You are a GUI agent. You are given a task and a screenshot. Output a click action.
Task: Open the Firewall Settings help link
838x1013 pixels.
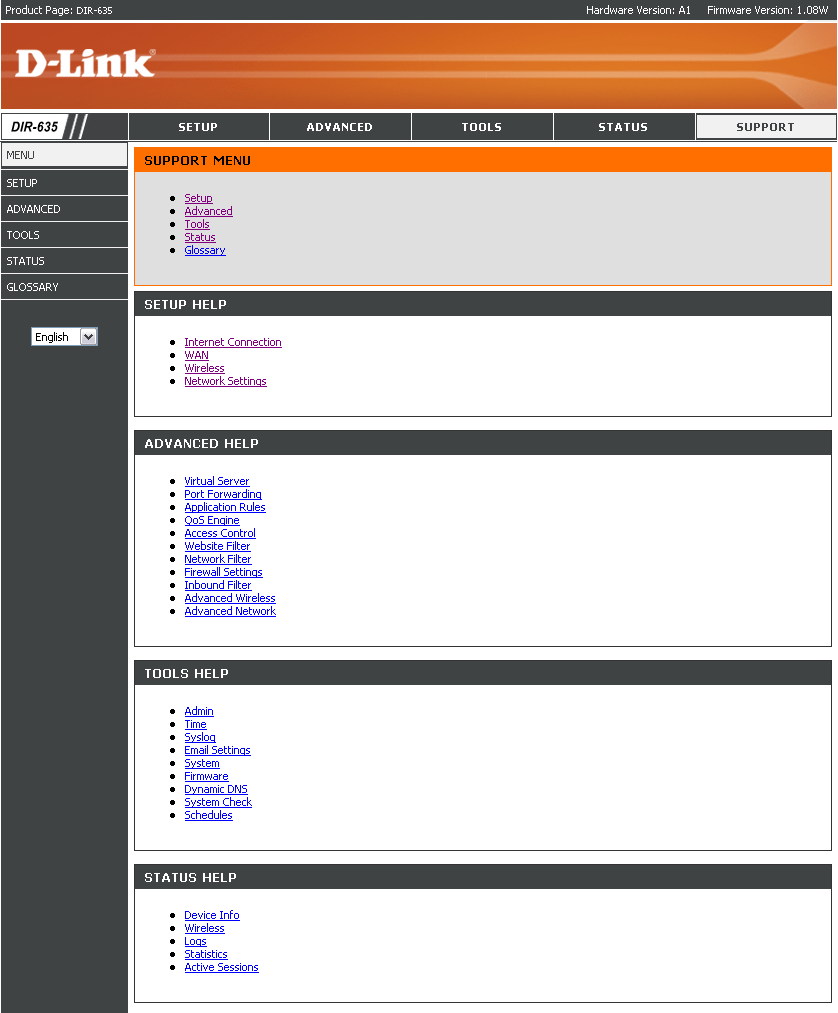pyautogui.click(x=224, y=572)
